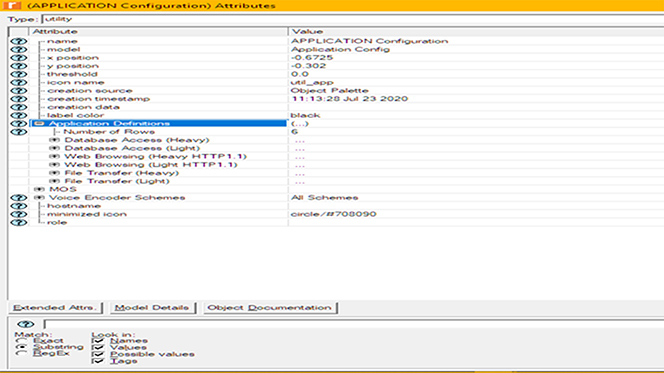Expand File Transfer (Light) row
The image size is (664, 373).
tap(54, 181)
